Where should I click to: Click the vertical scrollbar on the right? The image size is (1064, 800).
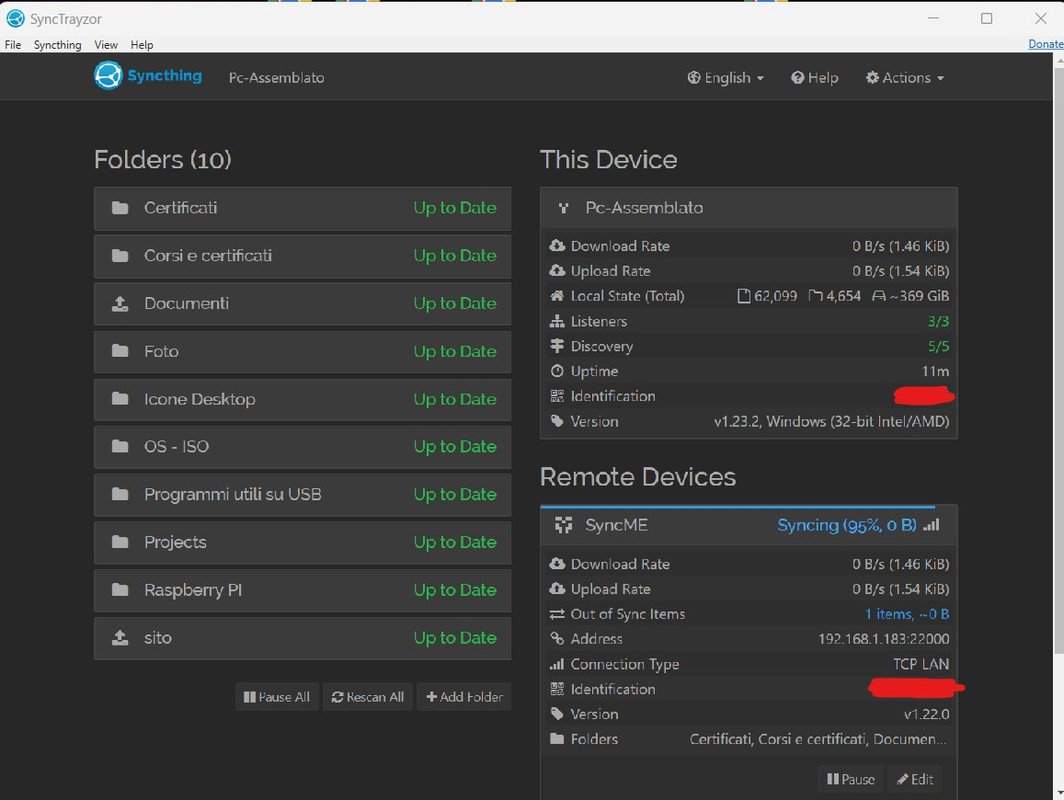1059,360
